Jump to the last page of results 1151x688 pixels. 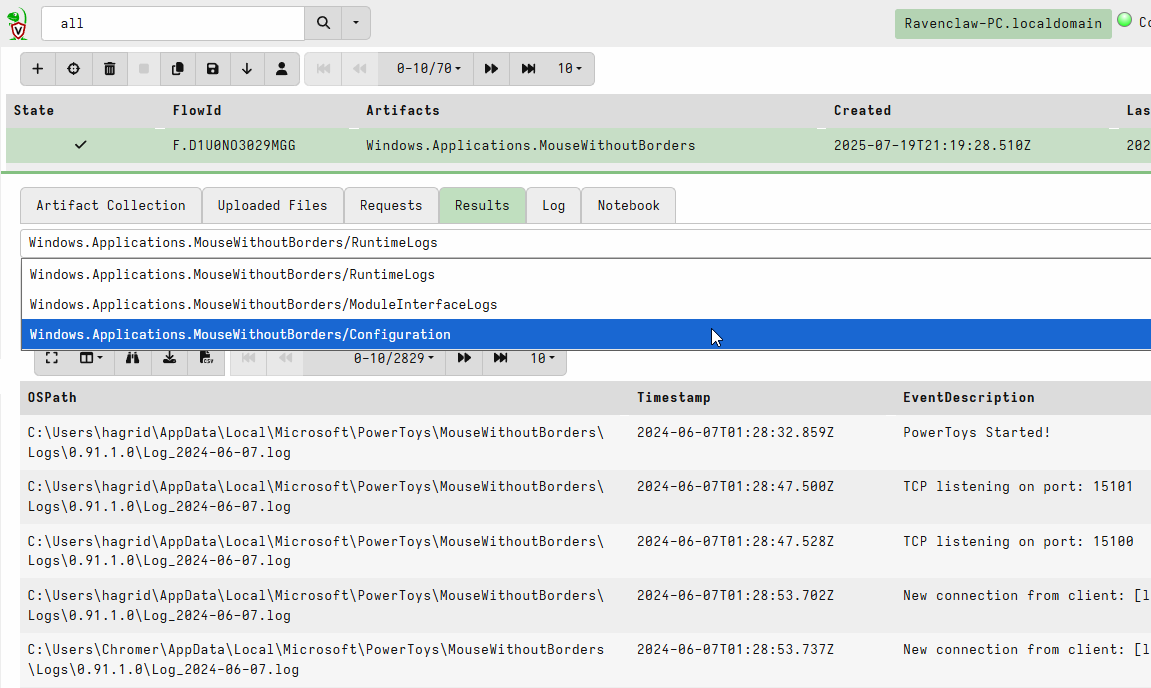pos(501,358)
